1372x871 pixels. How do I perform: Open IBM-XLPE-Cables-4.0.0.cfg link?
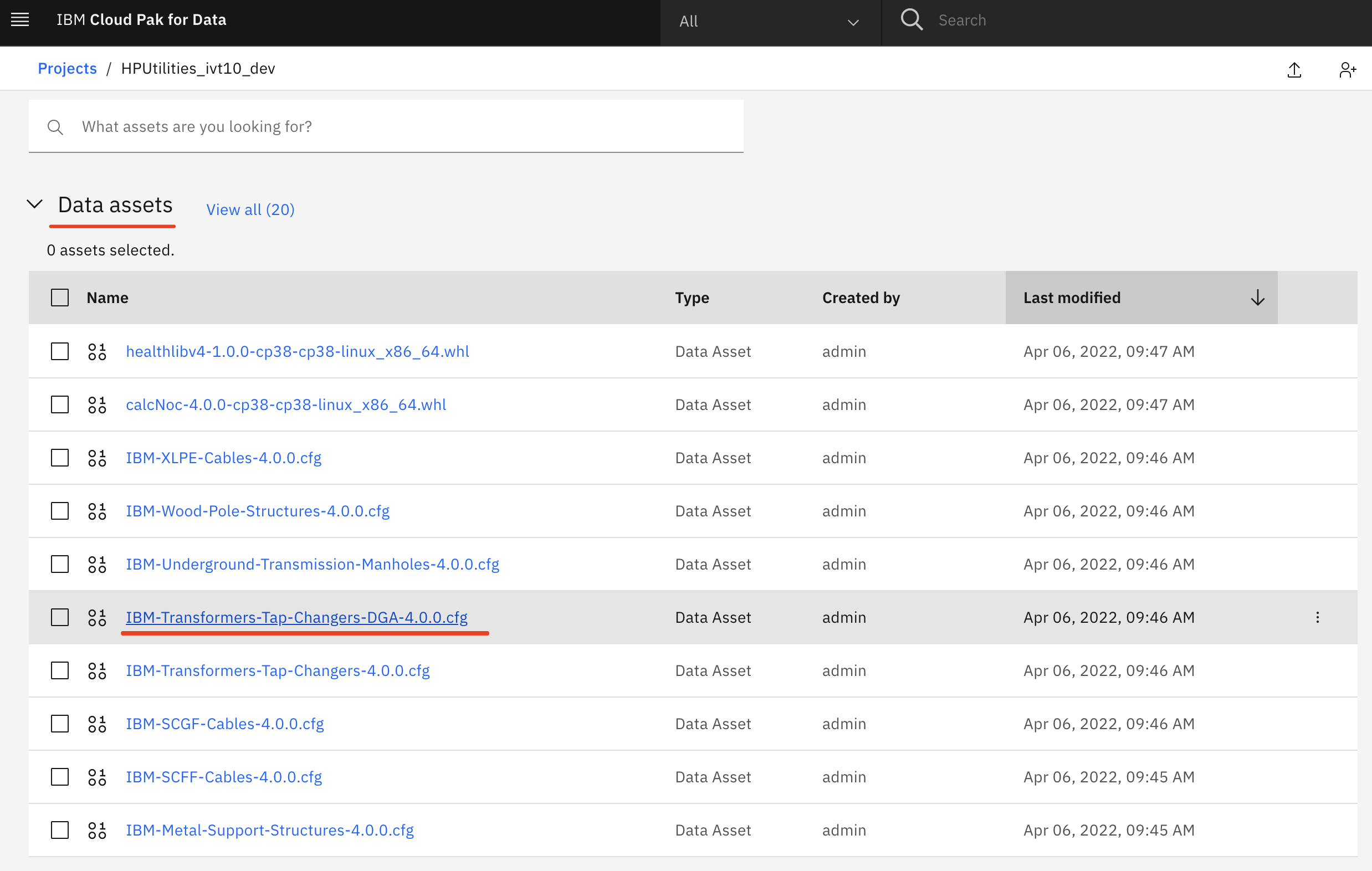pyautogui.click(x=223, y=458)
